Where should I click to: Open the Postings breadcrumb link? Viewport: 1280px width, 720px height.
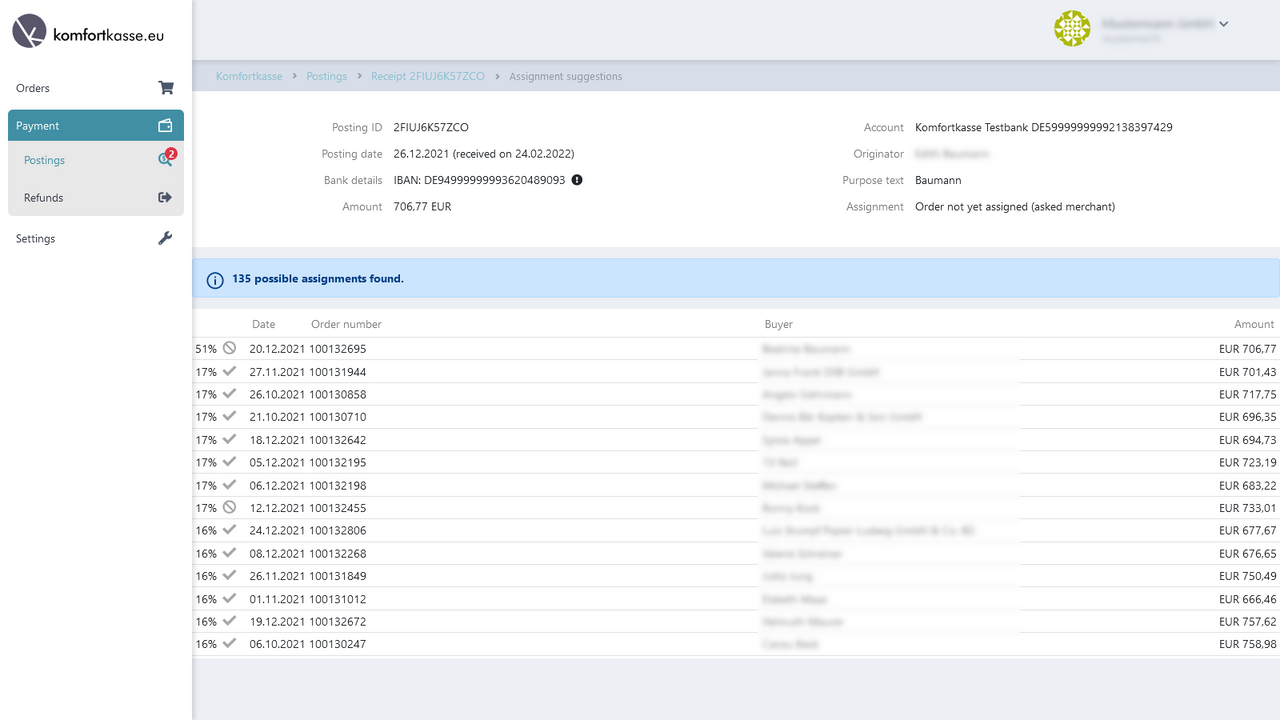[326, 76]
